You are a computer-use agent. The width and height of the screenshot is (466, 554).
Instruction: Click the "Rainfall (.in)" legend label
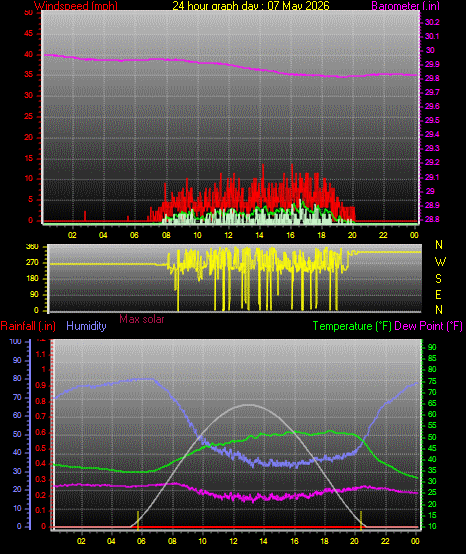pyautogui.click(x=28, y=326)
